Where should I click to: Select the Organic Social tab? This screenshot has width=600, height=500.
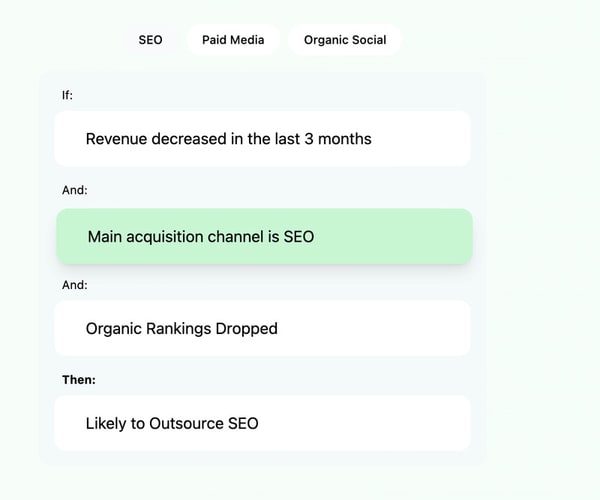[345, 40]
